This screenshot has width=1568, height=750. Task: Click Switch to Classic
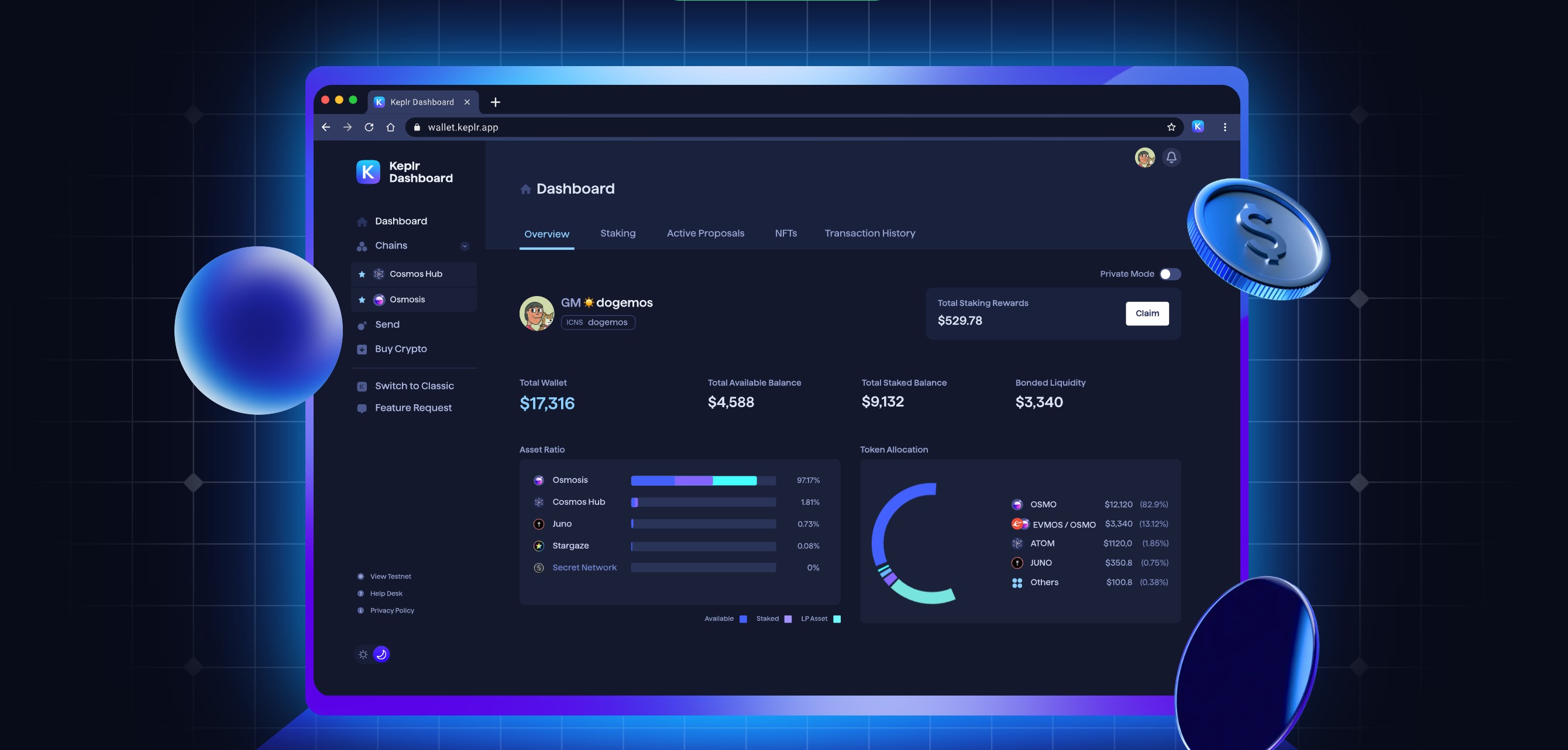414,386
